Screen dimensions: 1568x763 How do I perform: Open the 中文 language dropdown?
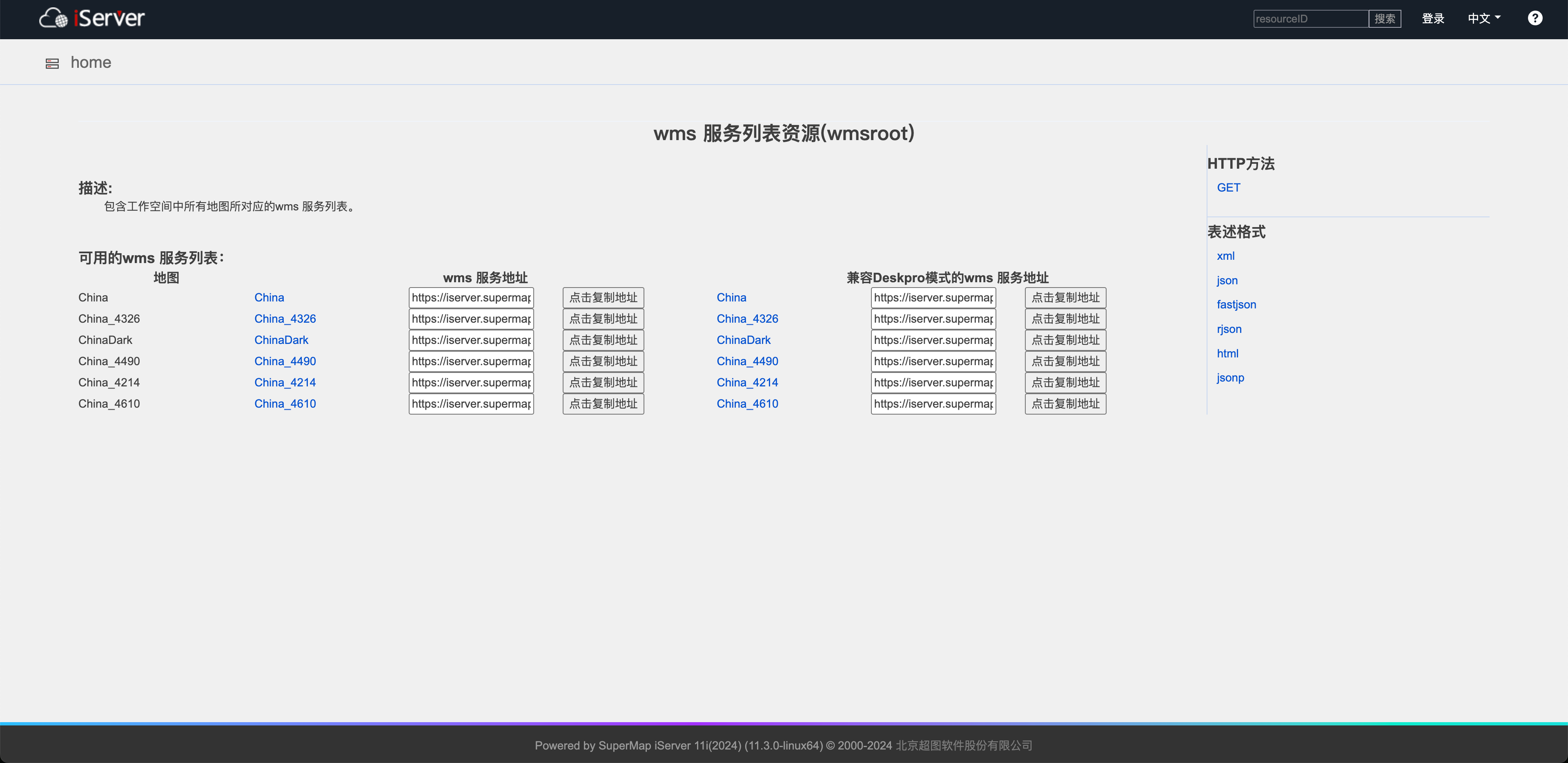point(1483,18)
